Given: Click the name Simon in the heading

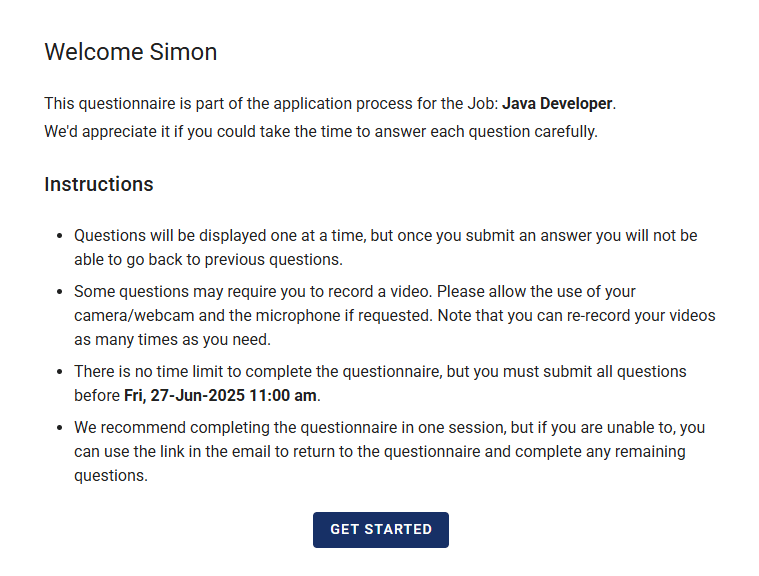Looking at the screenshot, I should pyautogui.click(x=183, y=52).
